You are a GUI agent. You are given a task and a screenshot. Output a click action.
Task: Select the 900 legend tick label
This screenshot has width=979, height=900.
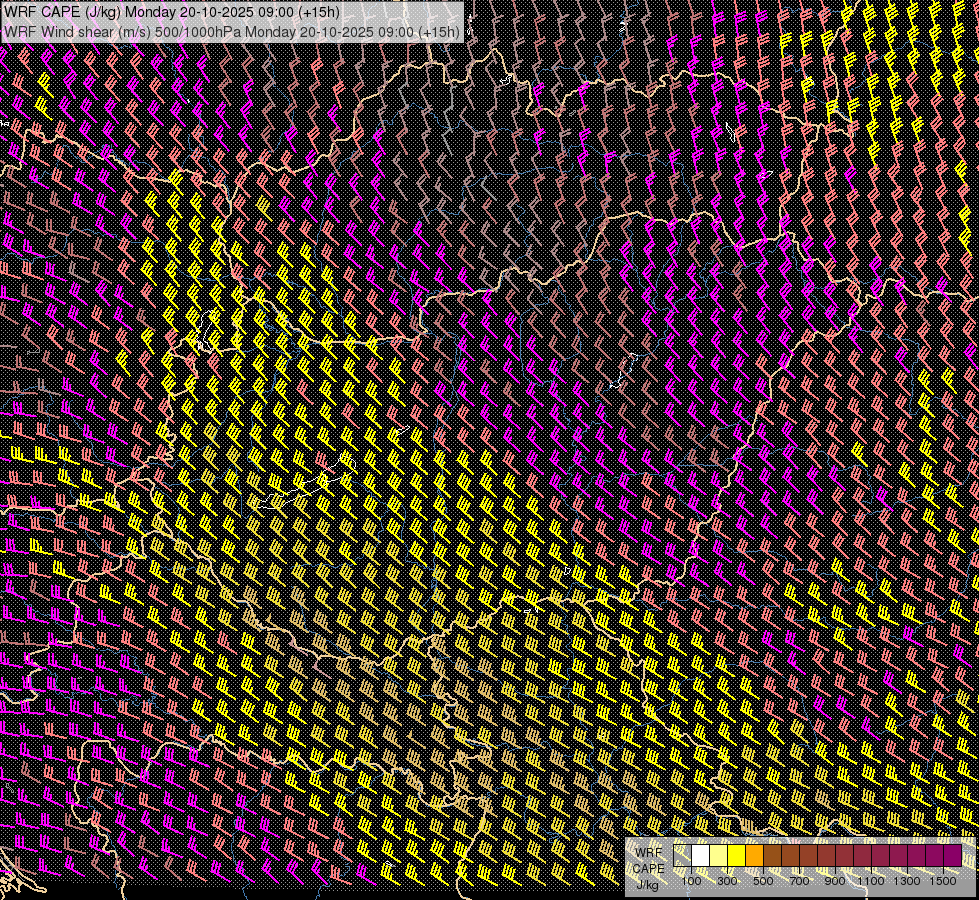click(x=835, y=881)
